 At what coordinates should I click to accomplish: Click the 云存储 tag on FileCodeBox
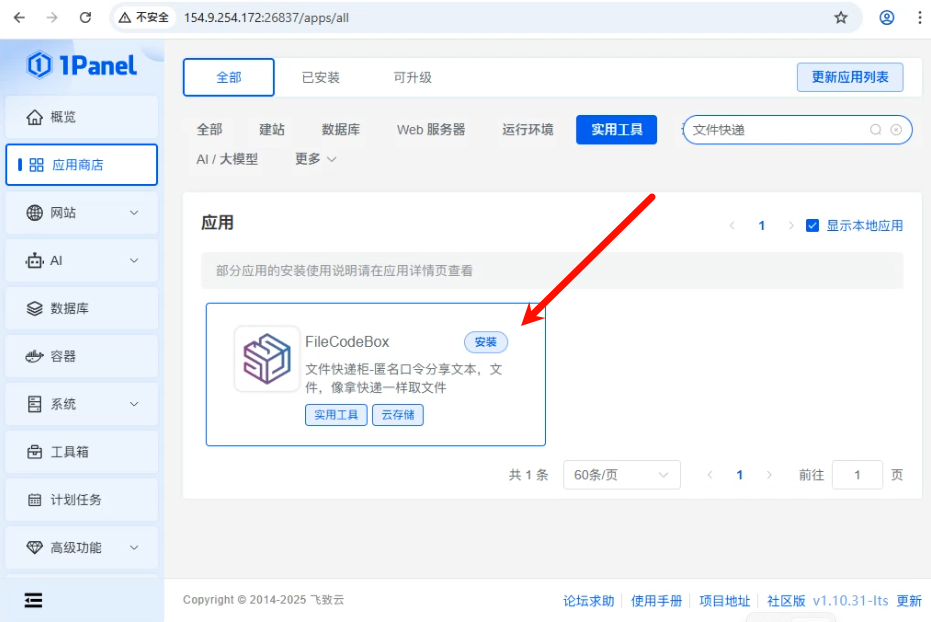point(398,415)
